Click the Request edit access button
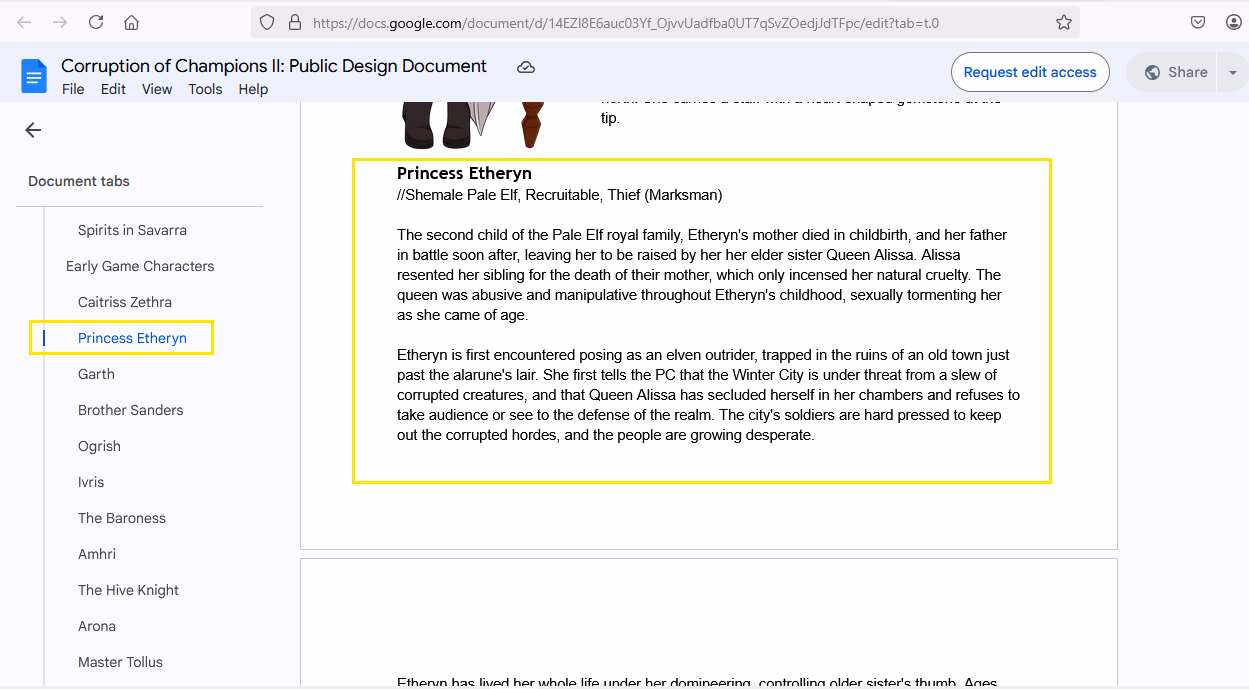The width and height of the screenshot is (1249, 689). (x=1029, y=72)
